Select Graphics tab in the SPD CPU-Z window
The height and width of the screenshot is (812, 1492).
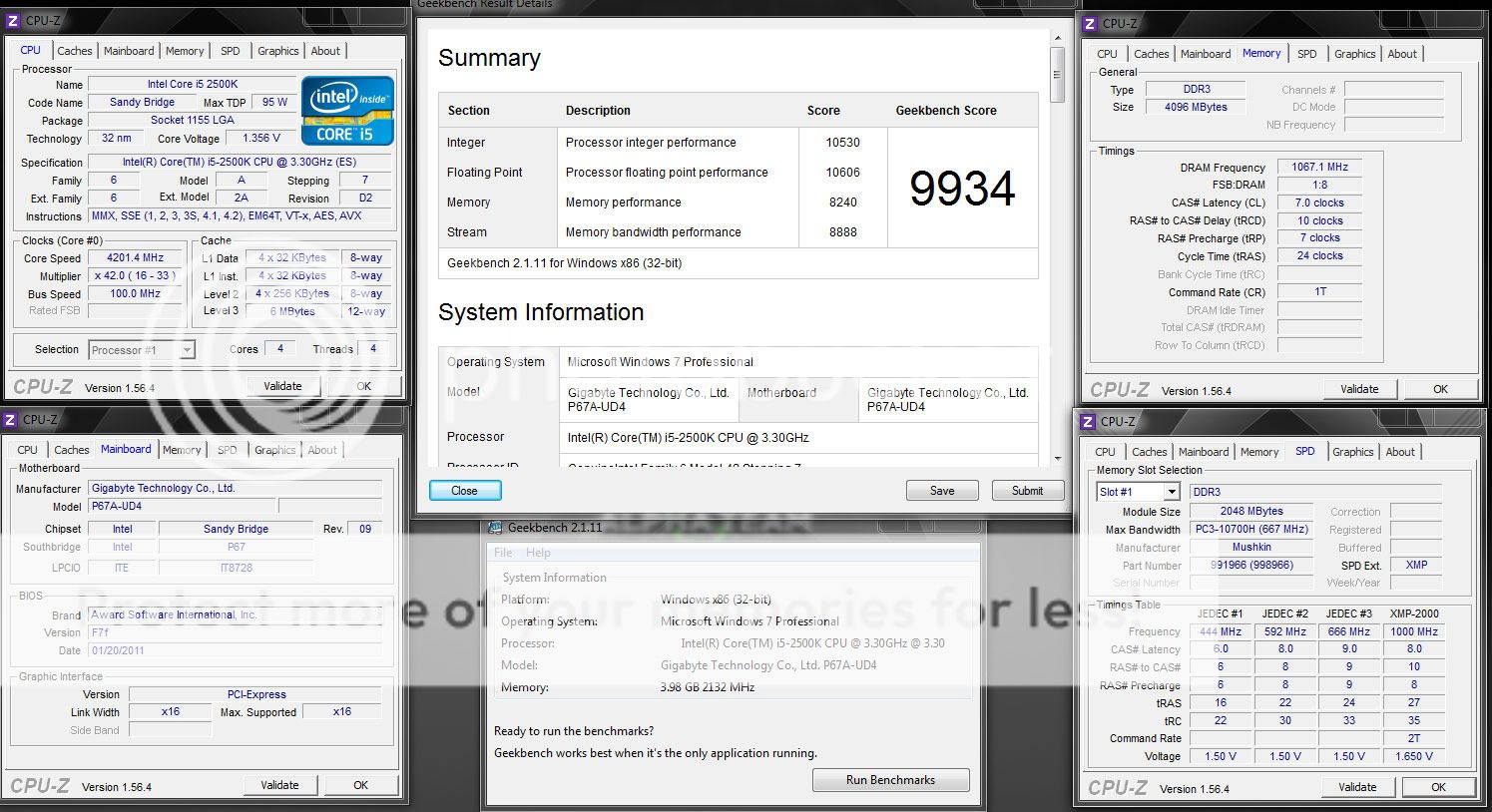[x=1352, y=452]
